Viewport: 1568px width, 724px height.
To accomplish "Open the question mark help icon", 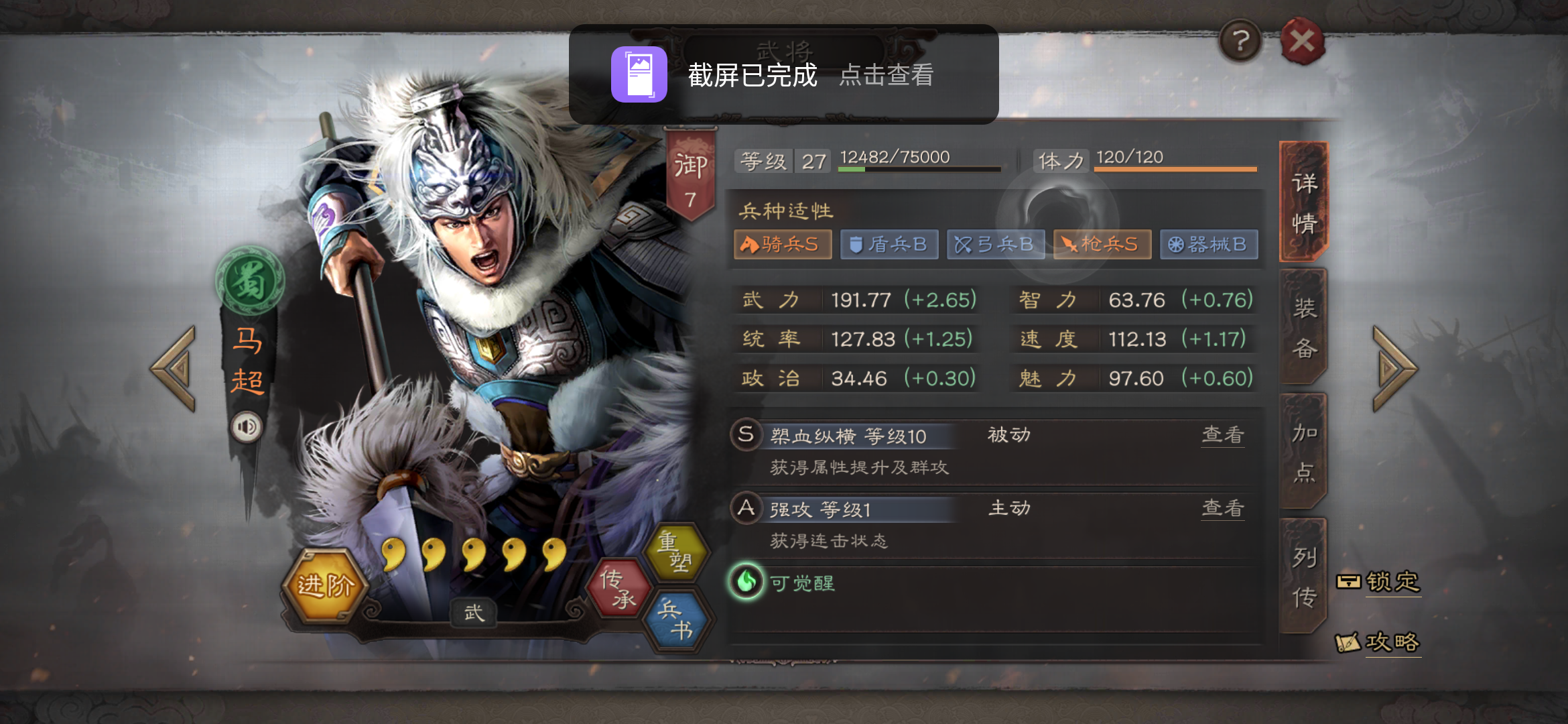I will (x=1240, y=42).
